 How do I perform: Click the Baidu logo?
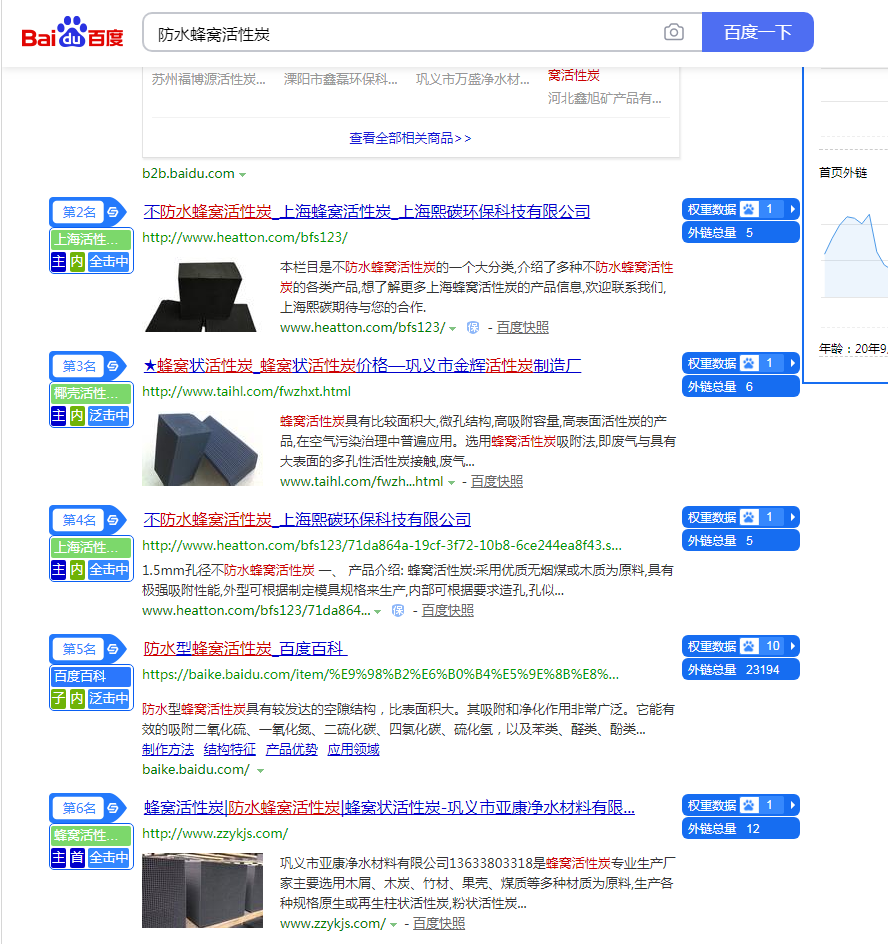tap(72, 33)
